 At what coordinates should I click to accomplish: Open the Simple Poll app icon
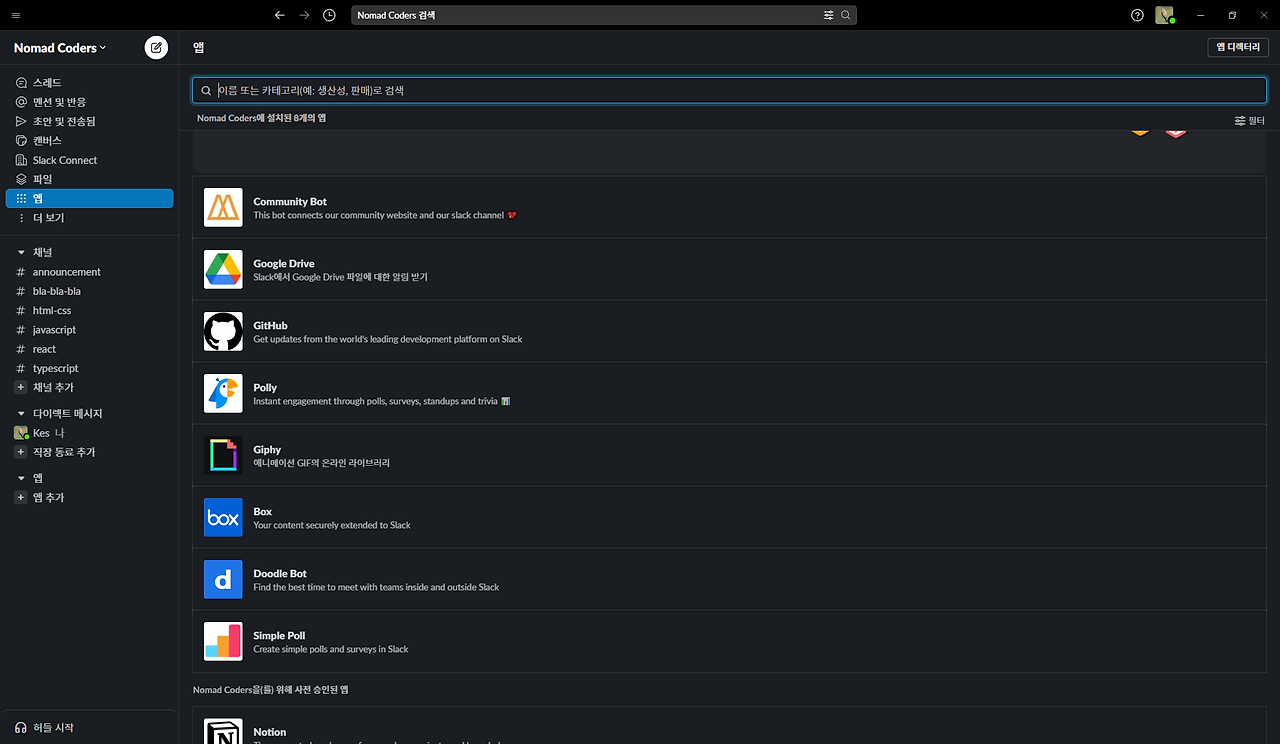[x=223, y=641]
